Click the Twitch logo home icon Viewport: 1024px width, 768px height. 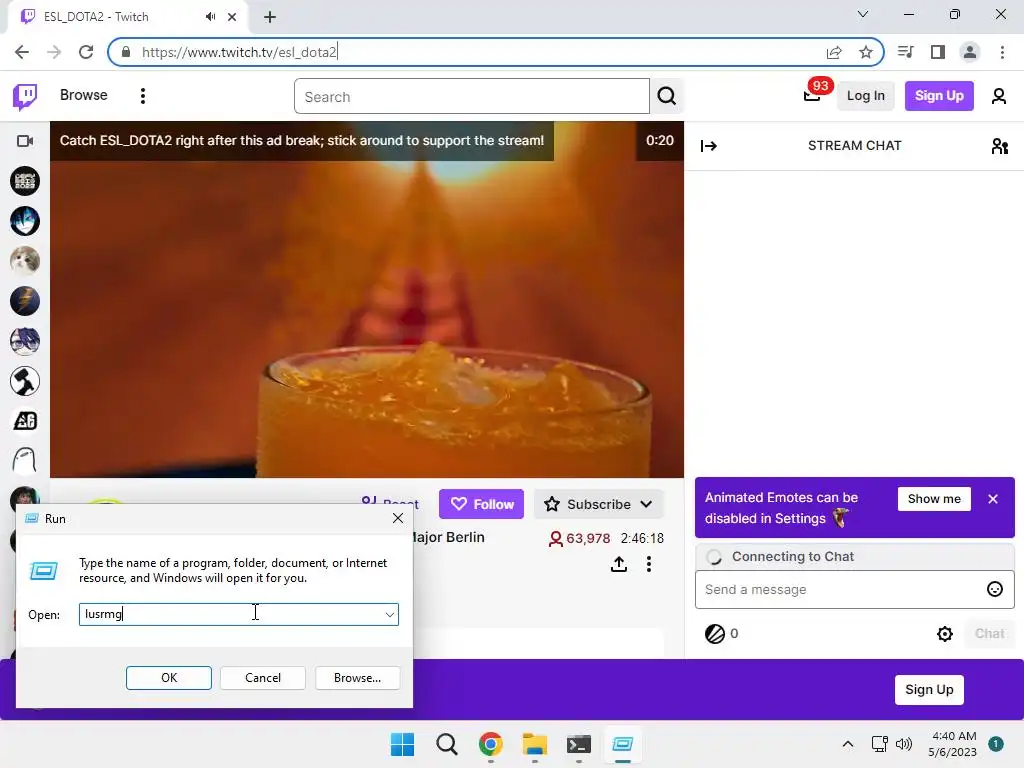pyautogui.click(x=25, y=97)
